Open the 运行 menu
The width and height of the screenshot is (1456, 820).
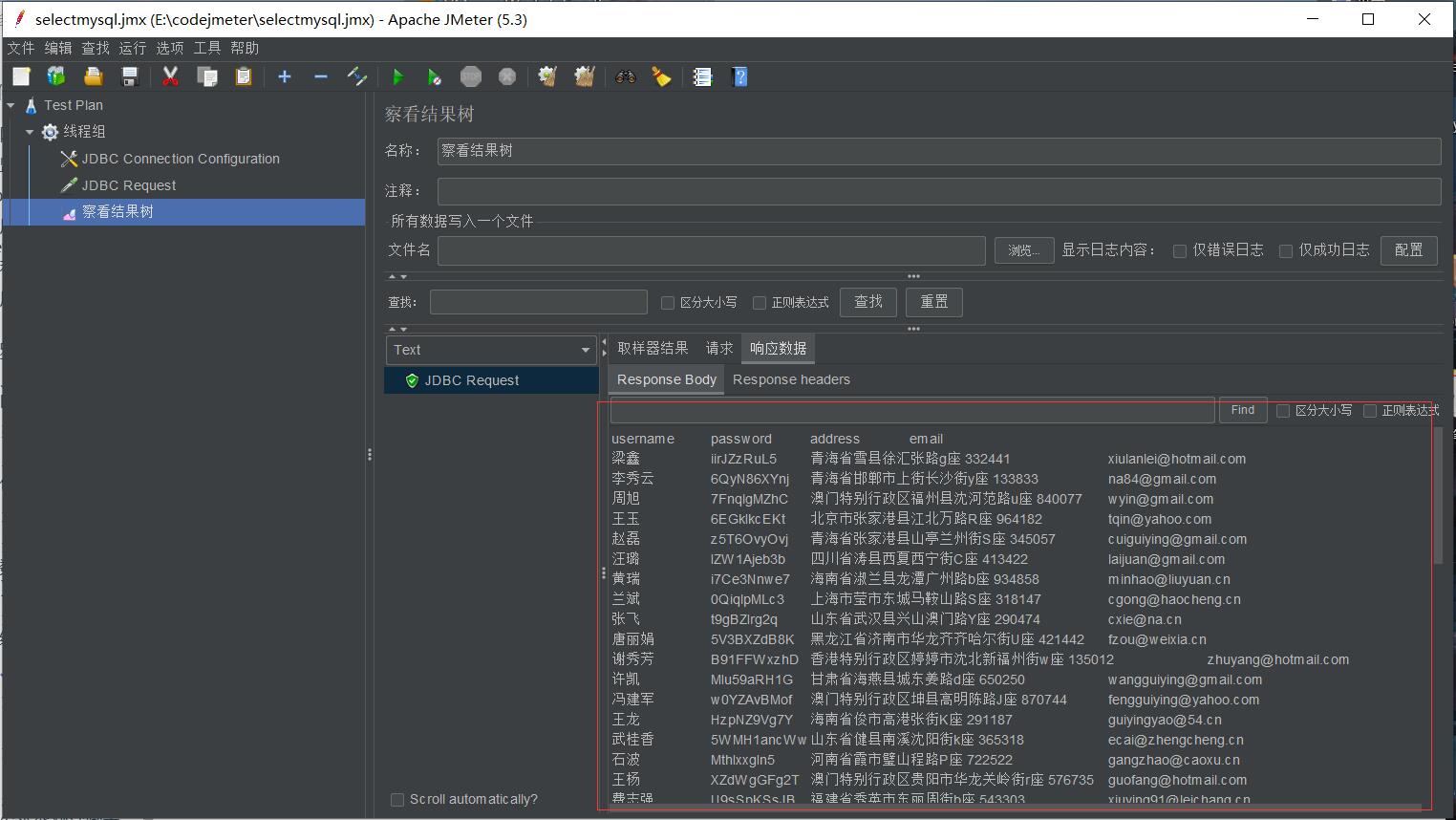(133, 48)
